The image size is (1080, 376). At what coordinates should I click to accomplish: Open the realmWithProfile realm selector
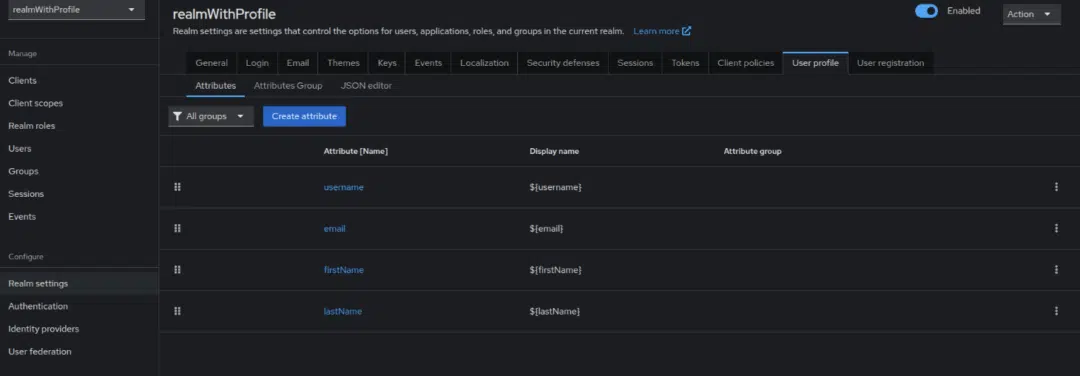point(76,10)
